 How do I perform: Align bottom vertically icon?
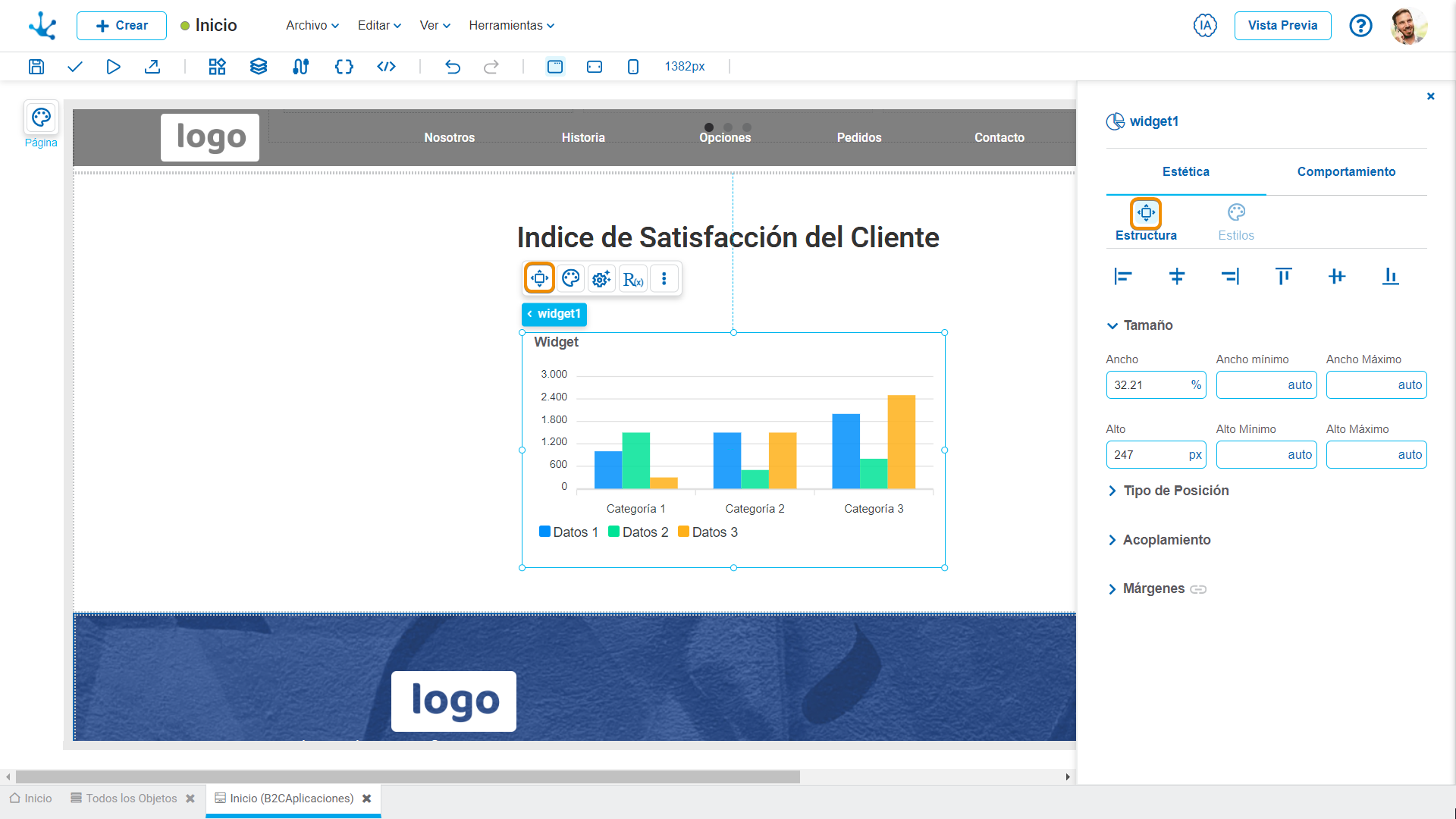pyautogui.click(x=1390, y=277)
